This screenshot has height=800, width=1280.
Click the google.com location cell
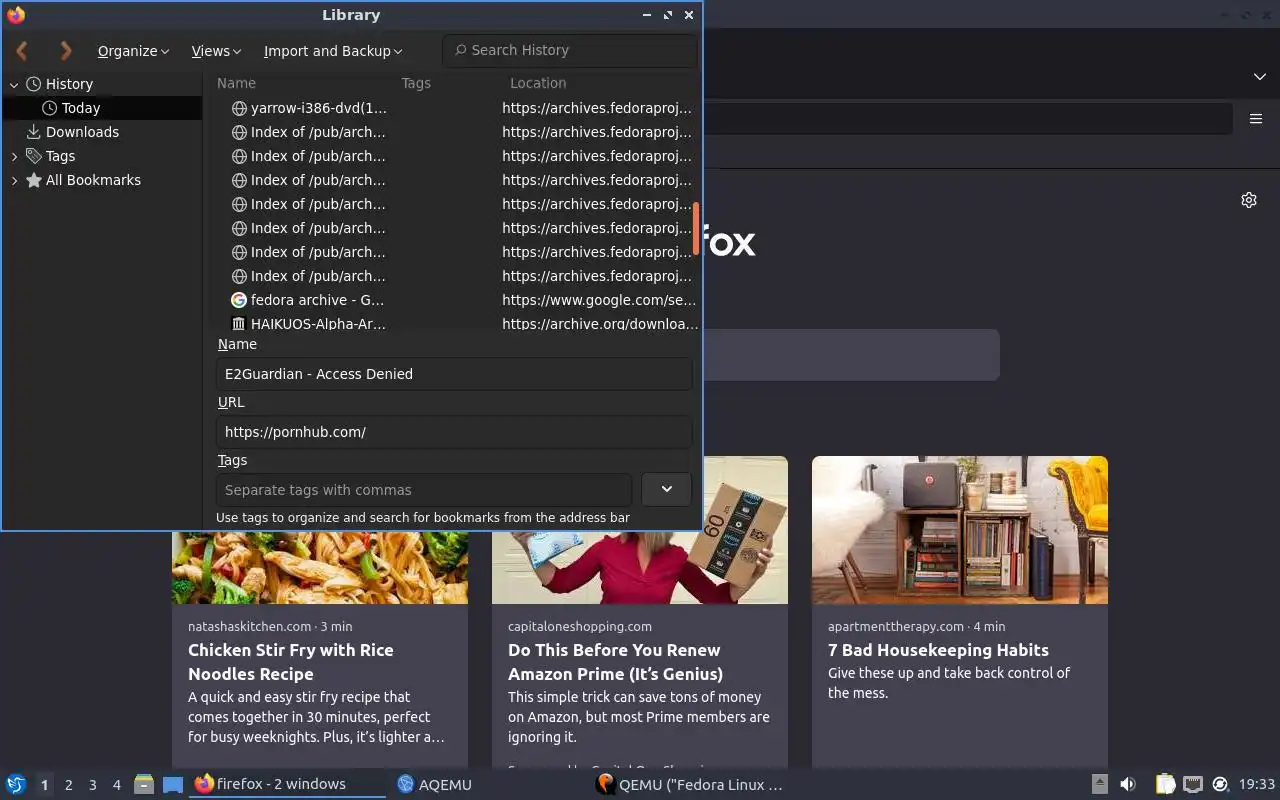click(x=599, y=300)
